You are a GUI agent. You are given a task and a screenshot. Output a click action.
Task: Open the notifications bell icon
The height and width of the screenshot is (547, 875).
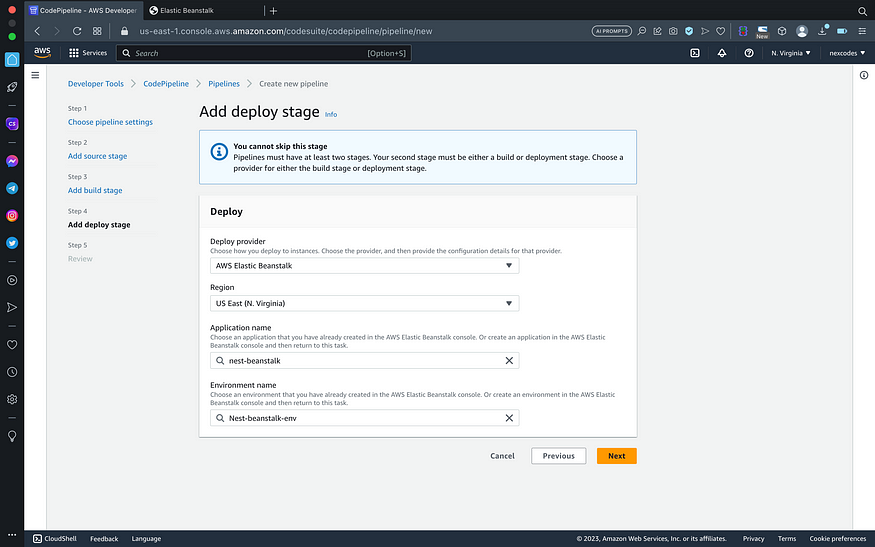[722, 53]
